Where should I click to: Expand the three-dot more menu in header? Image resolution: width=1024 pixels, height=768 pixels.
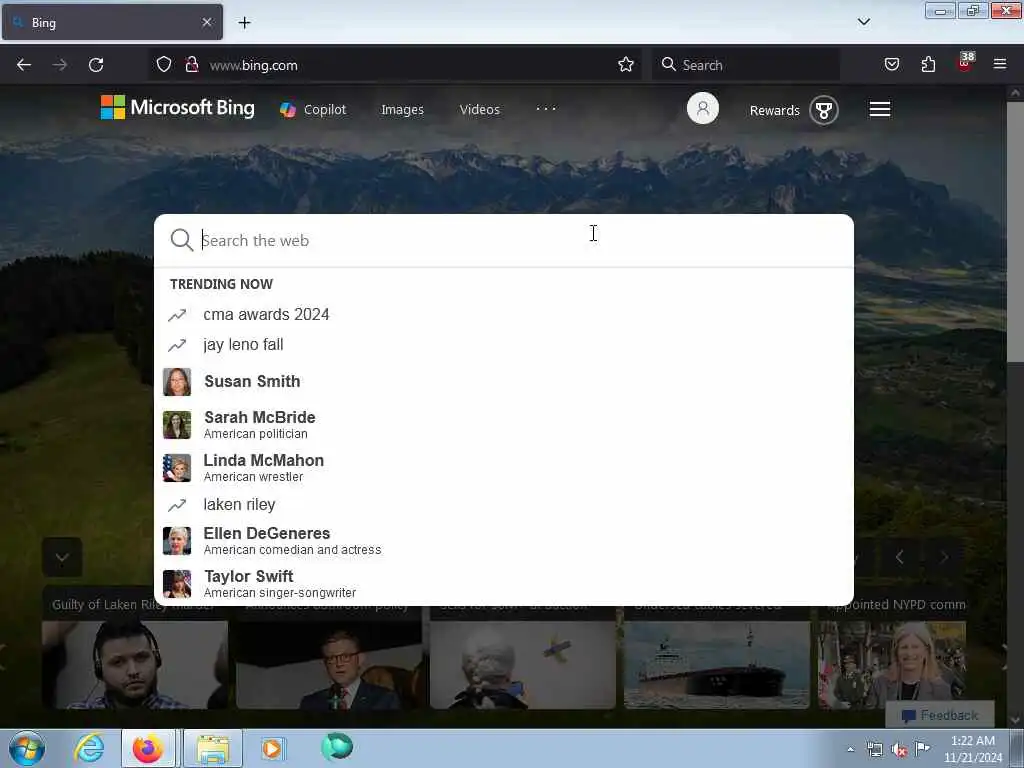[546, 108]
